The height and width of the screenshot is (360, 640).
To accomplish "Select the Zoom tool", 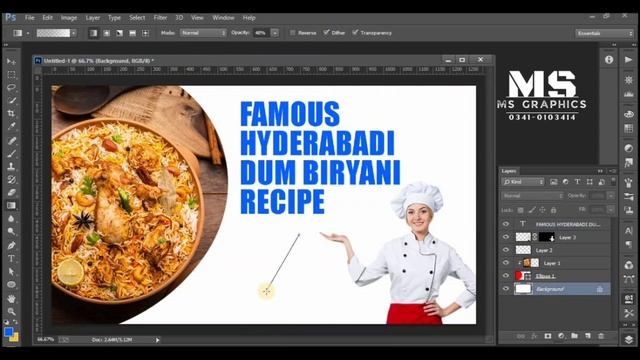I will pos(11,312).
